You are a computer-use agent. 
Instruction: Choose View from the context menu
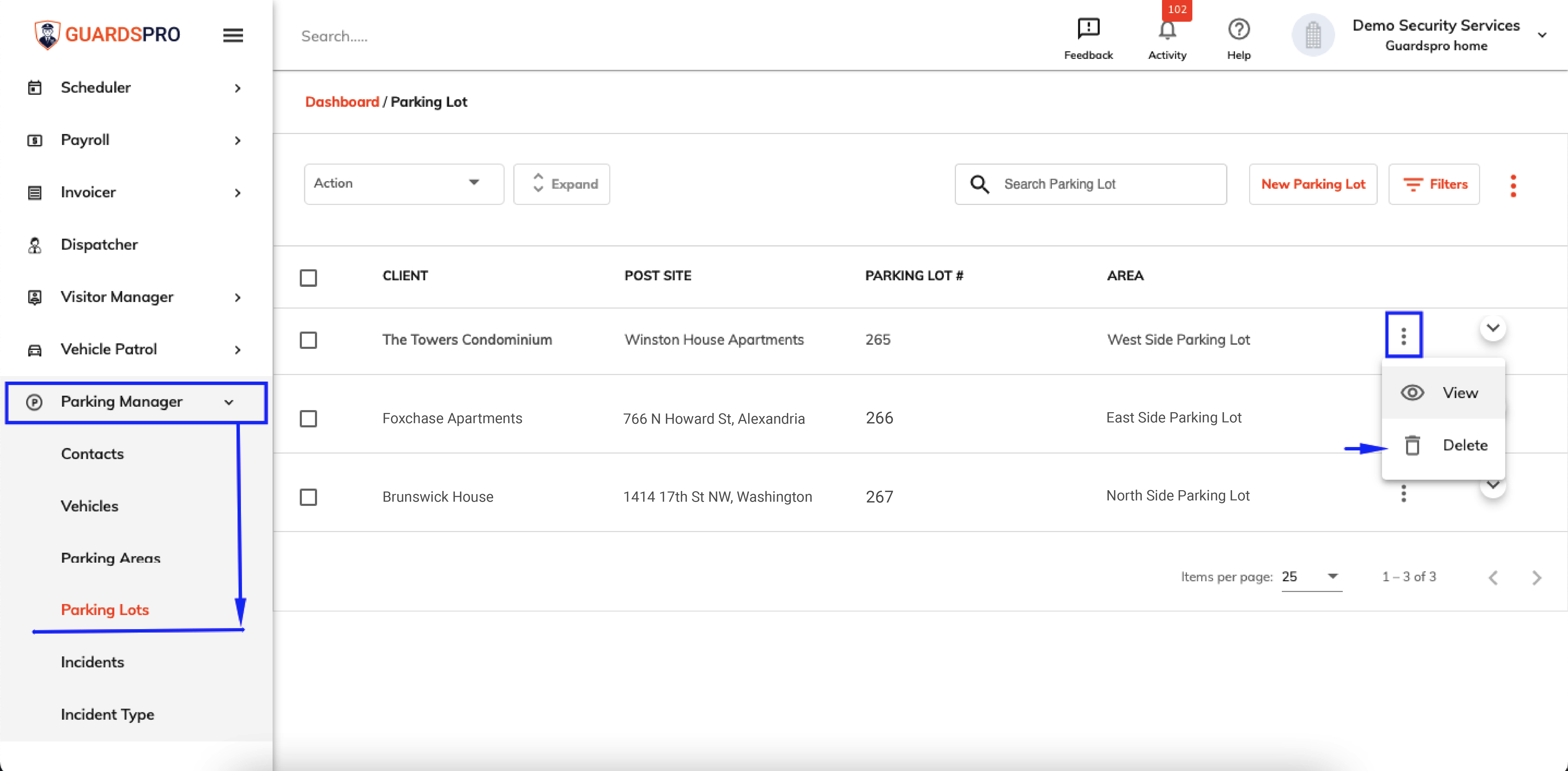coord(1443,393)
